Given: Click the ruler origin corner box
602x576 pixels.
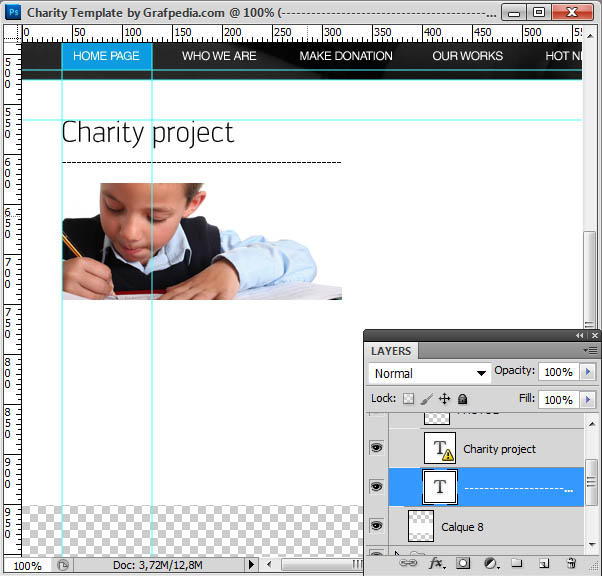Looking at the screenshot, I should pyautogui.click(x=12, y=33).
